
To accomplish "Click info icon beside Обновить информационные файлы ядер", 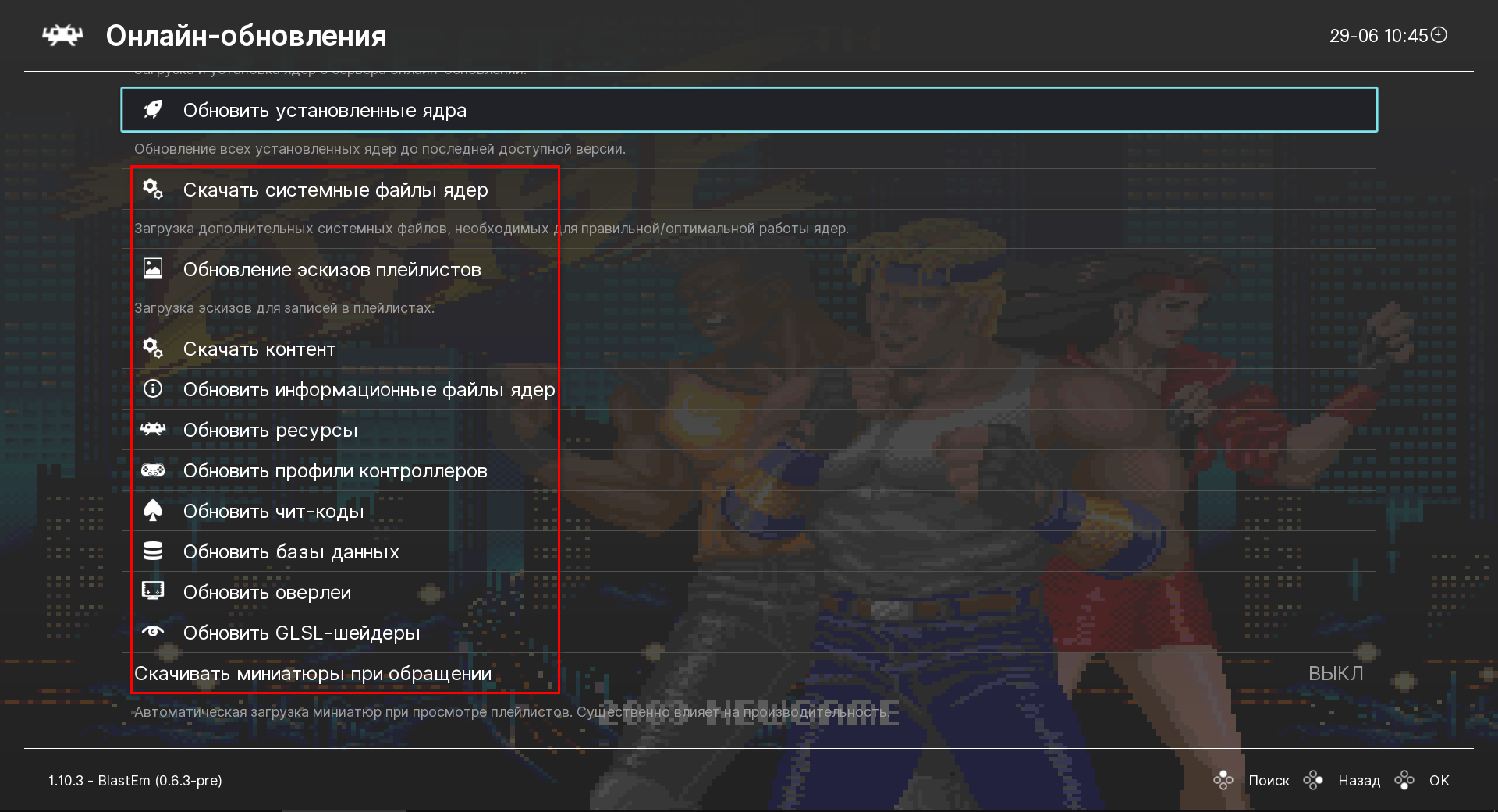I will point(153,388).
